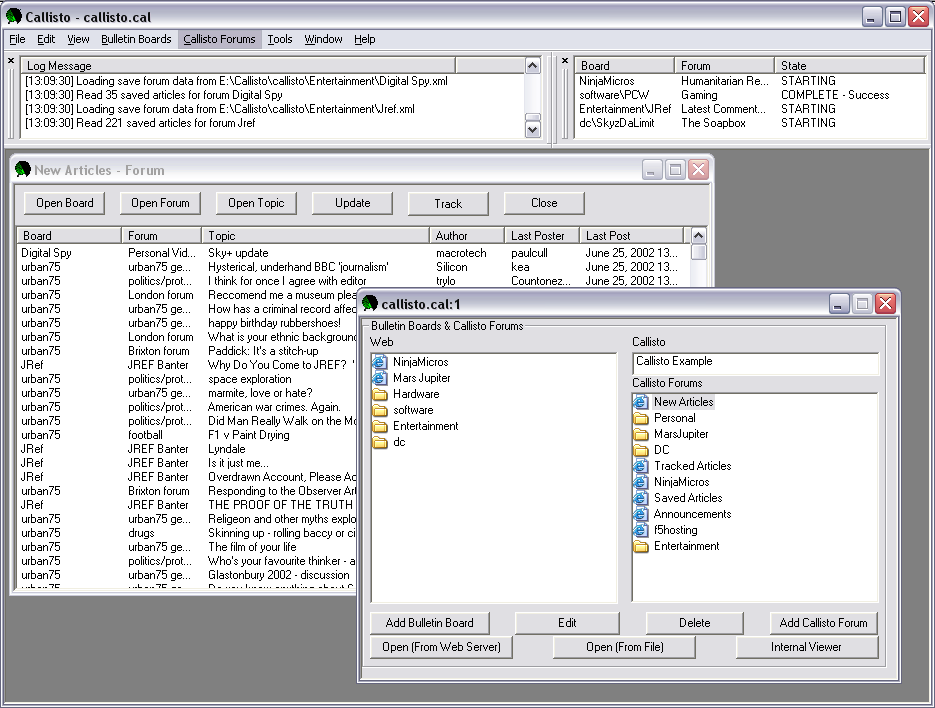Sort articles by Last Poster column header
The width and height of the screenshot is (935, 708).
pyautogui.click(x=542, y=236)
